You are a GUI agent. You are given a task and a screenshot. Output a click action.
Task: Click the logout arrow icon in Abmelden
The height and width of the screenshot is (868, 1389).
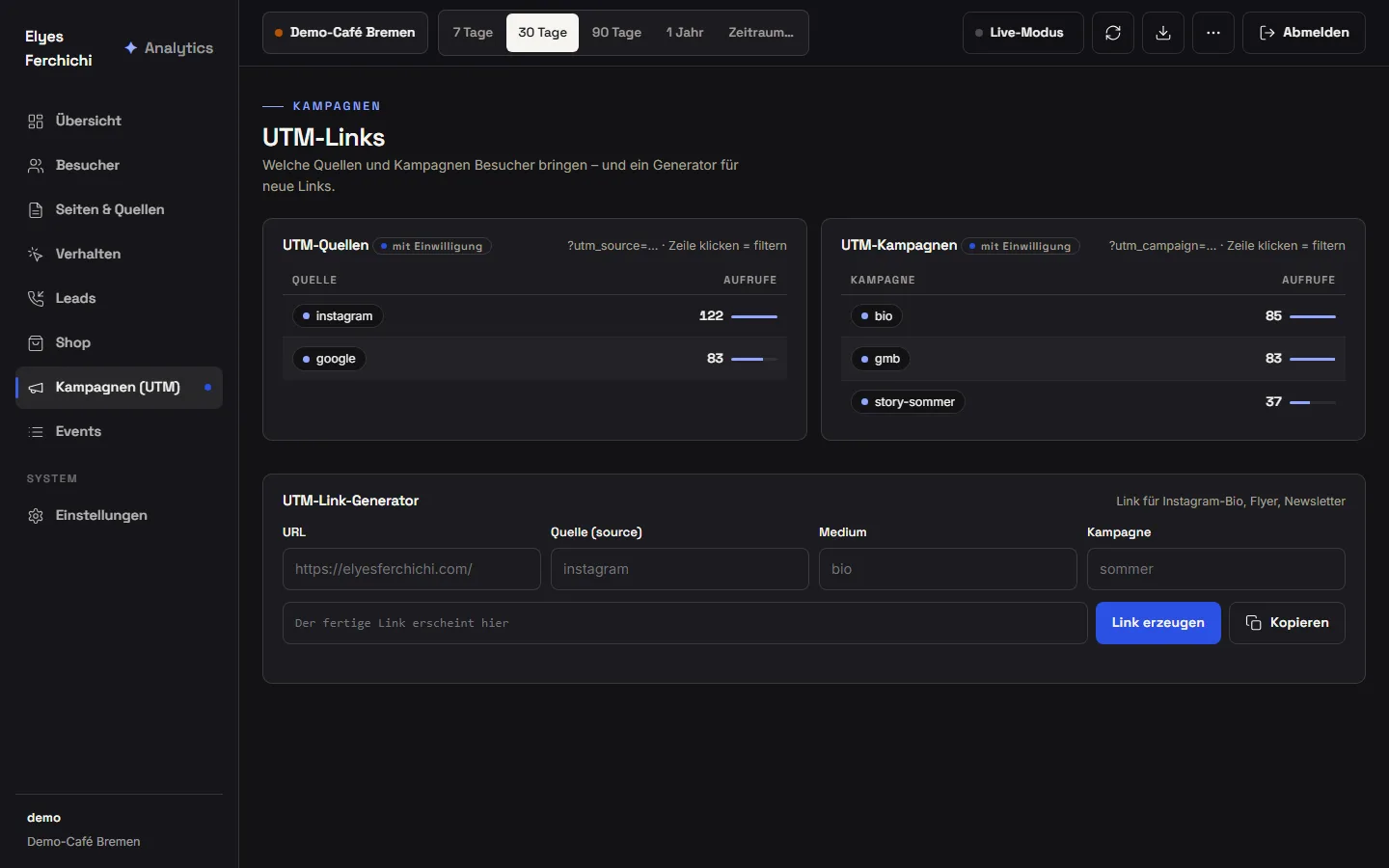pos(1267,33)
